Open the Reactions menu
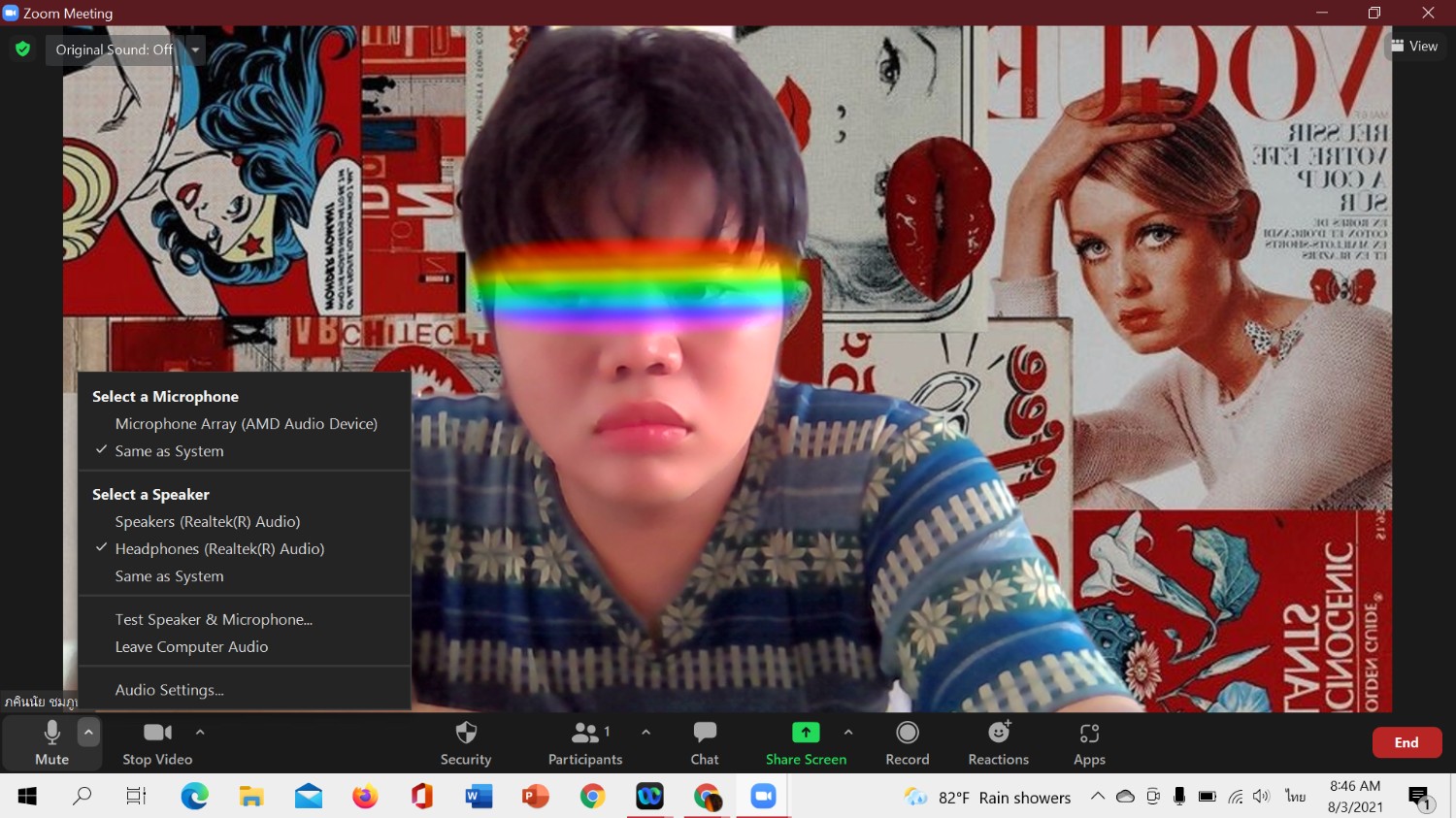This screenshot has height=818, width=1456. (x=999, y=743)
